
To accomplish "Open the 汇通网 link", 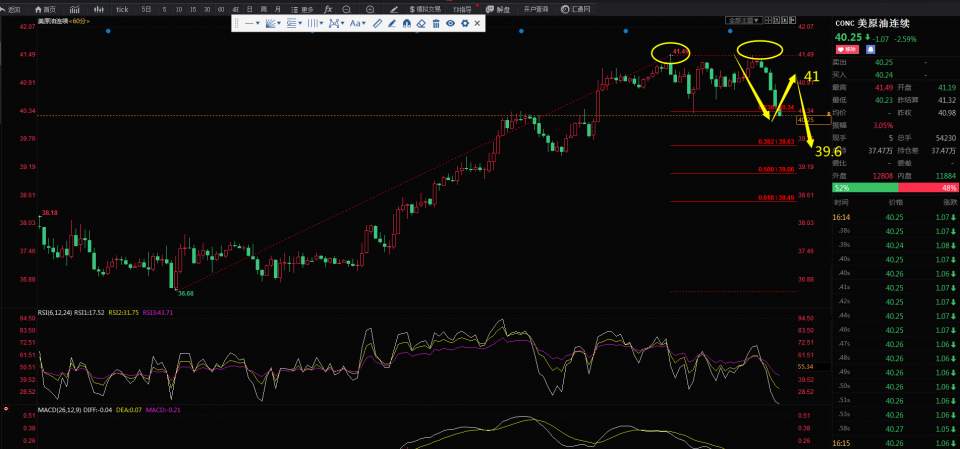I will point(576,10).
